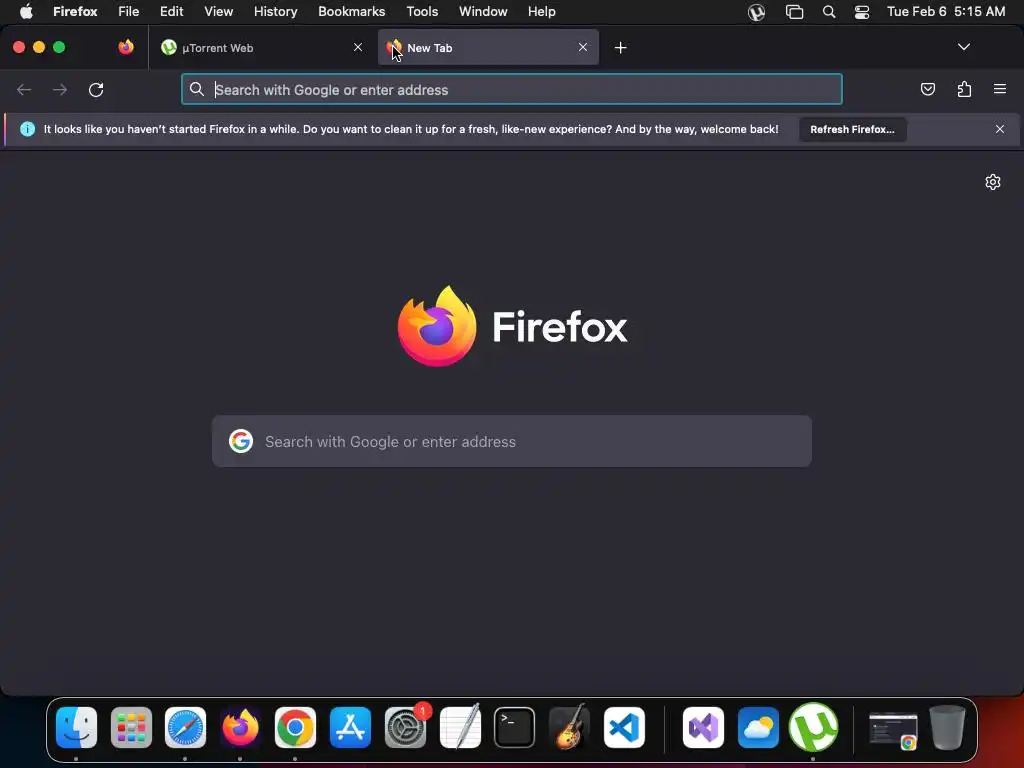Dismiss the welcome back notification bar
The width and height of the screenshot is (1024, 768).
tap(1000, 129)
